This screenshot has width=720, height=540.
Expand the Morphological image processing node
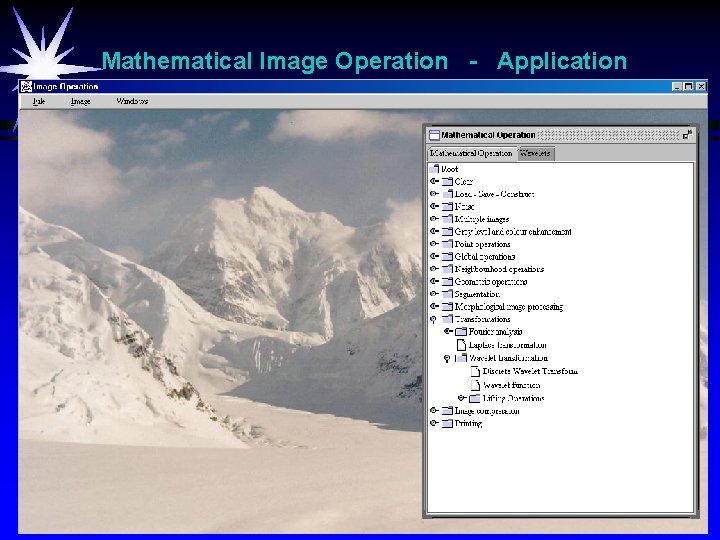tap(434, 306)
